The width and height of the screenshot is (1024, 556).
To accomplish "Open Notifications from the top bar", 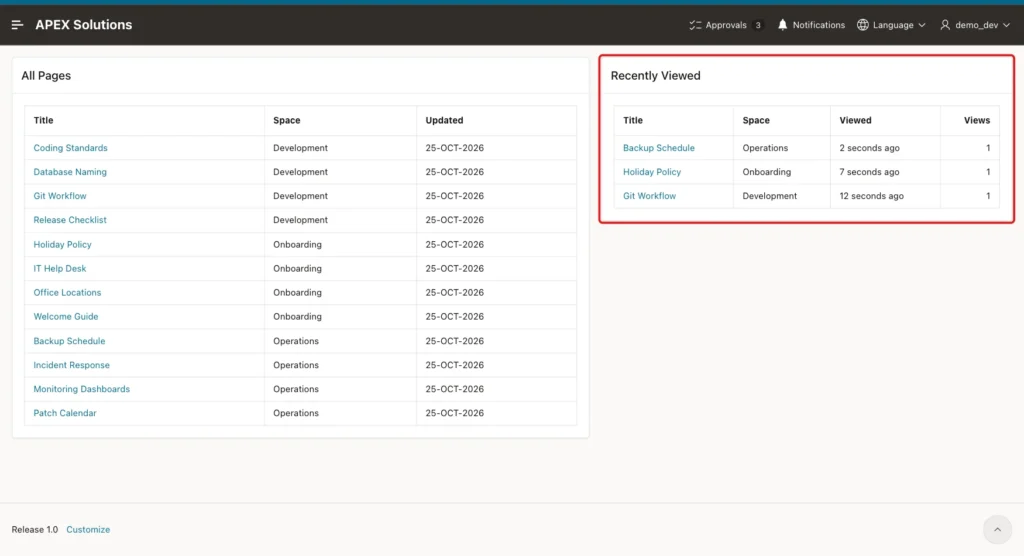I will click(819, 25).
